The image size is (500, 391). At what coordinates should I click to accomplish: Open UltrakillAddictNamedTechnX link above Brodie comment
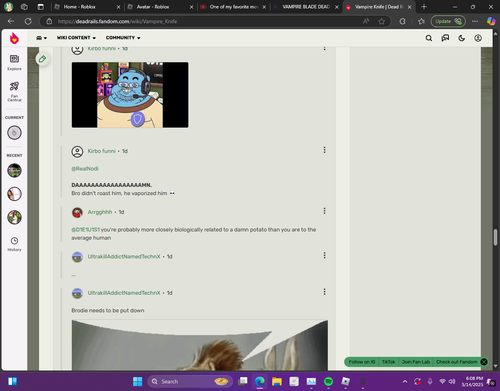[x=124, y=293]
